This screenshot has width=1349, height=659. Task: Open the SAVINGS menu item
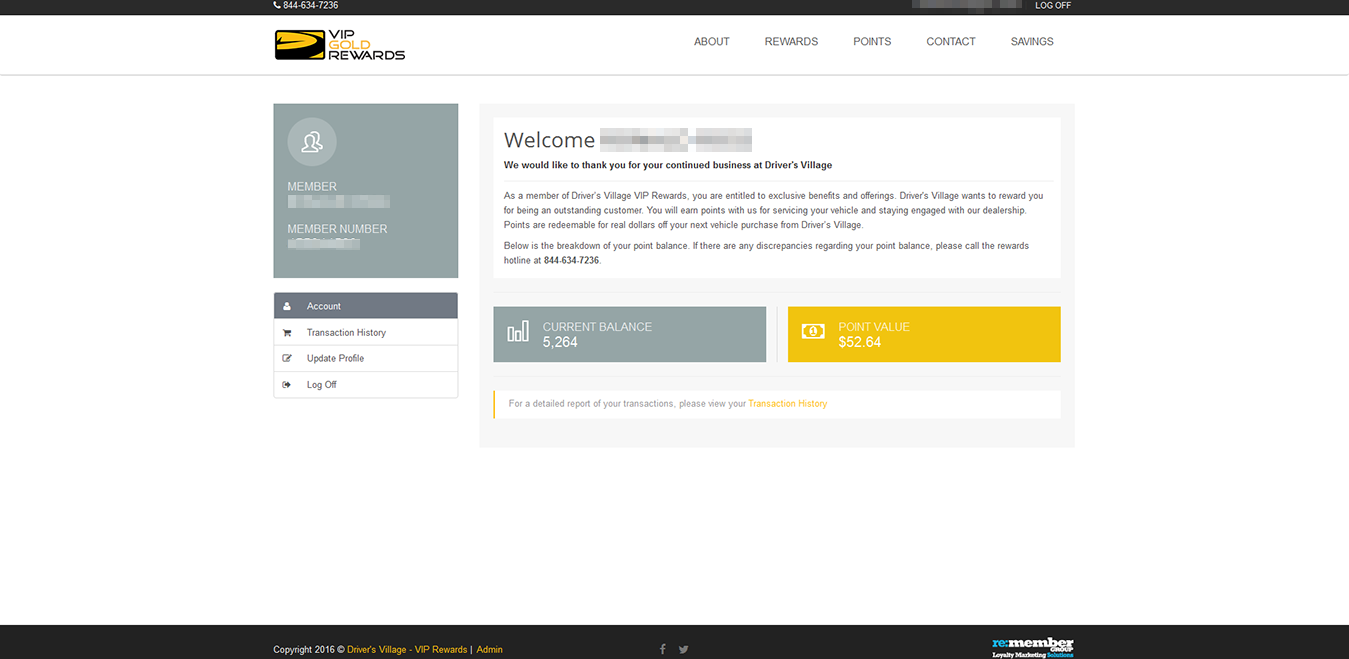1032,42
